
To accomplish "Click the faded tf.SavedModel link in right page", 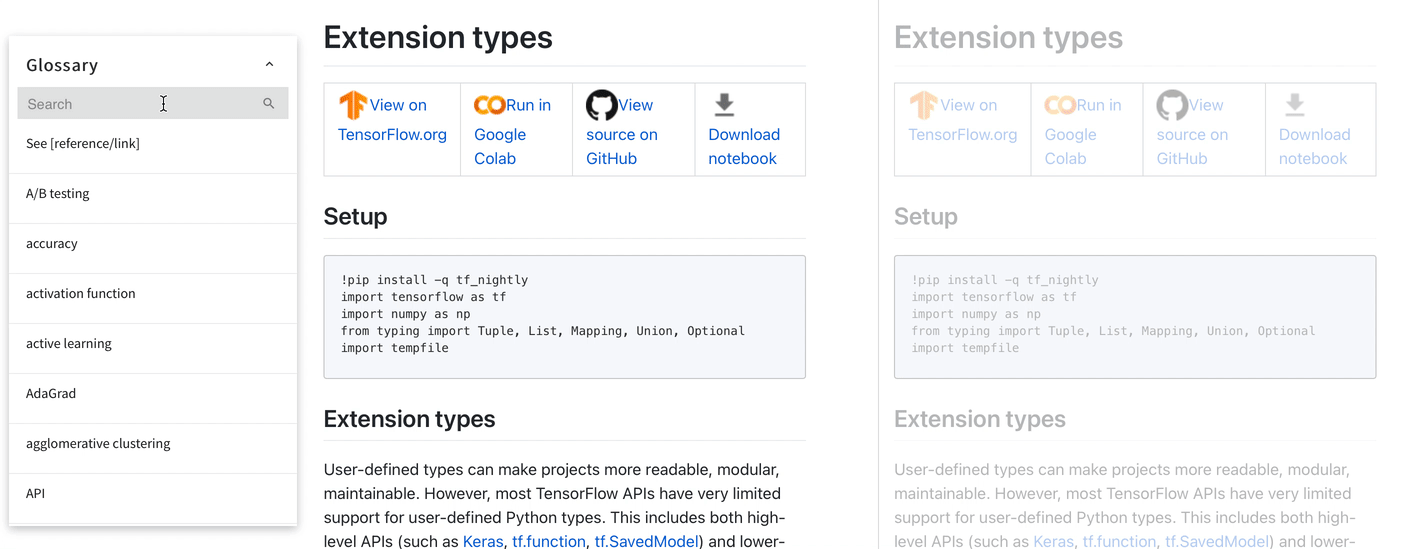I will [x=1219, y=541].
